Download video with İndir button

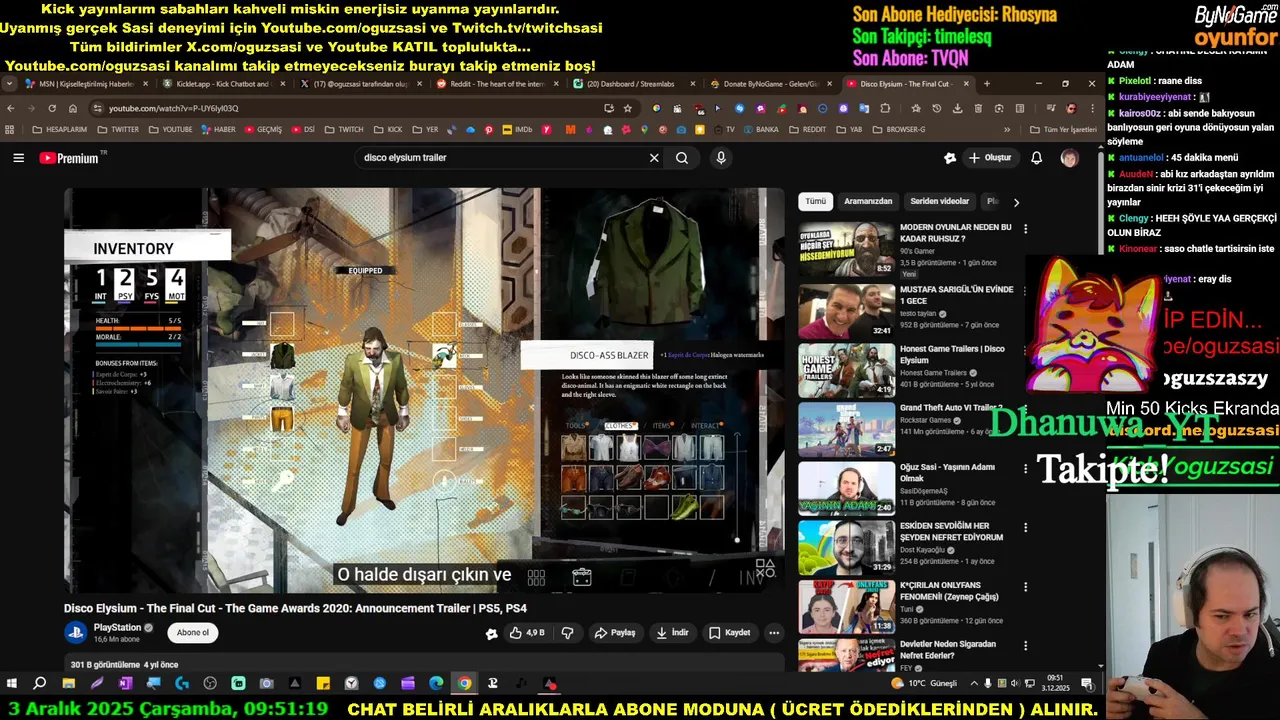tap(672, 633)
